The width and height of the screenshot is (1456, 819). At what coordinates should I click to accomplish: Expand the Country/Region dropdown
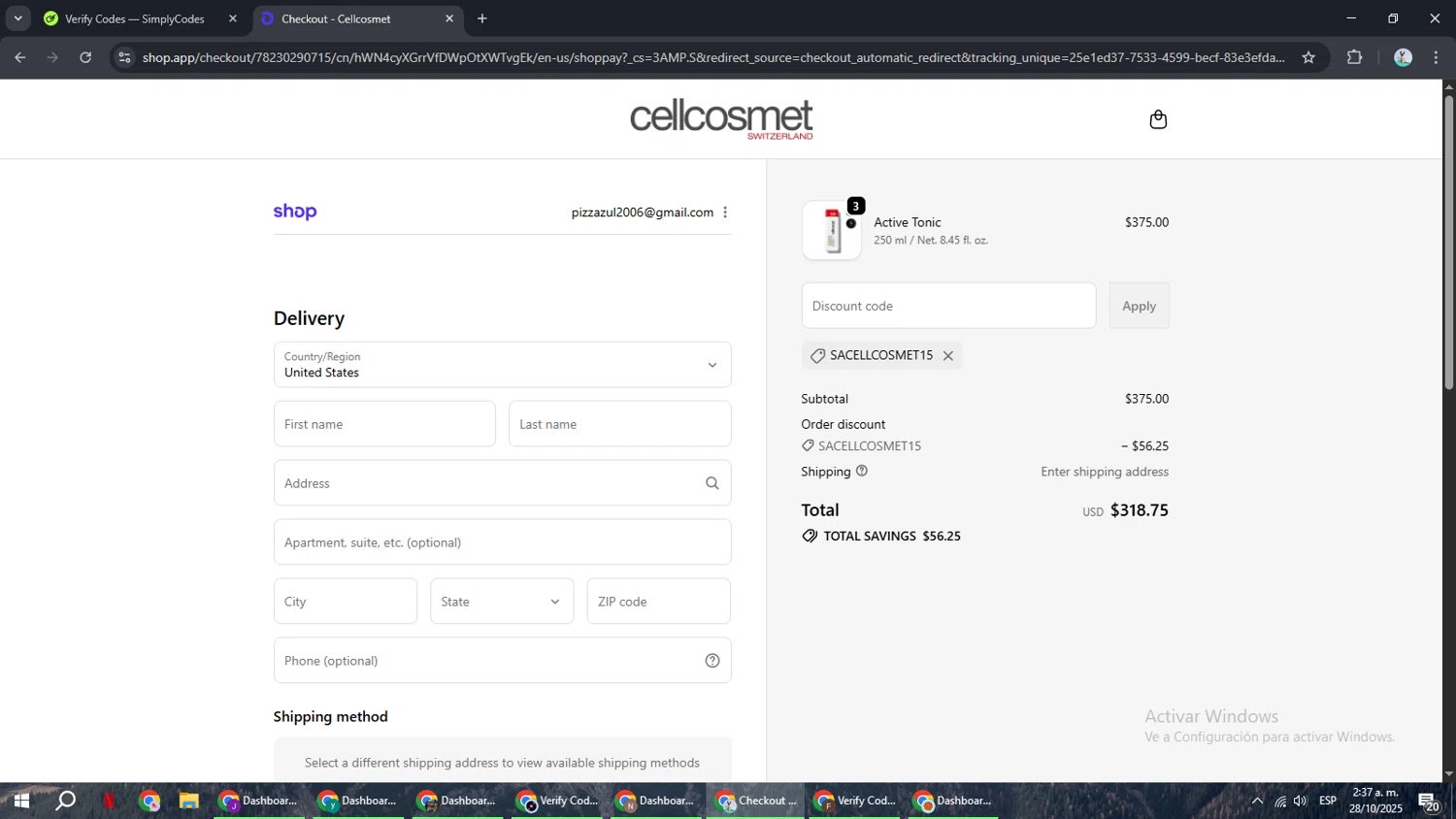[502, 365]
